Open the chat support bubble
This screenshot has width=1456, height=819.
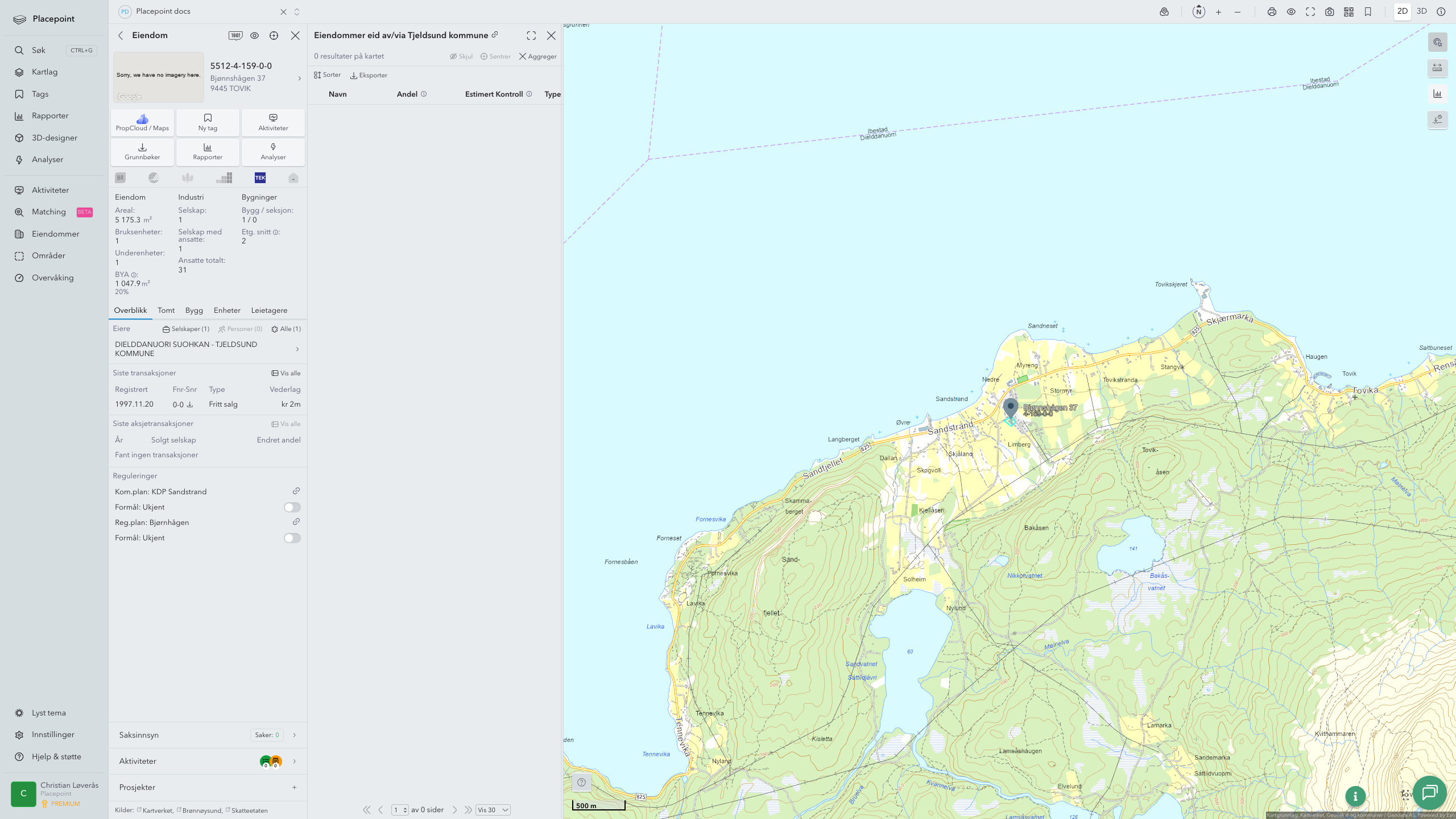1430,792
